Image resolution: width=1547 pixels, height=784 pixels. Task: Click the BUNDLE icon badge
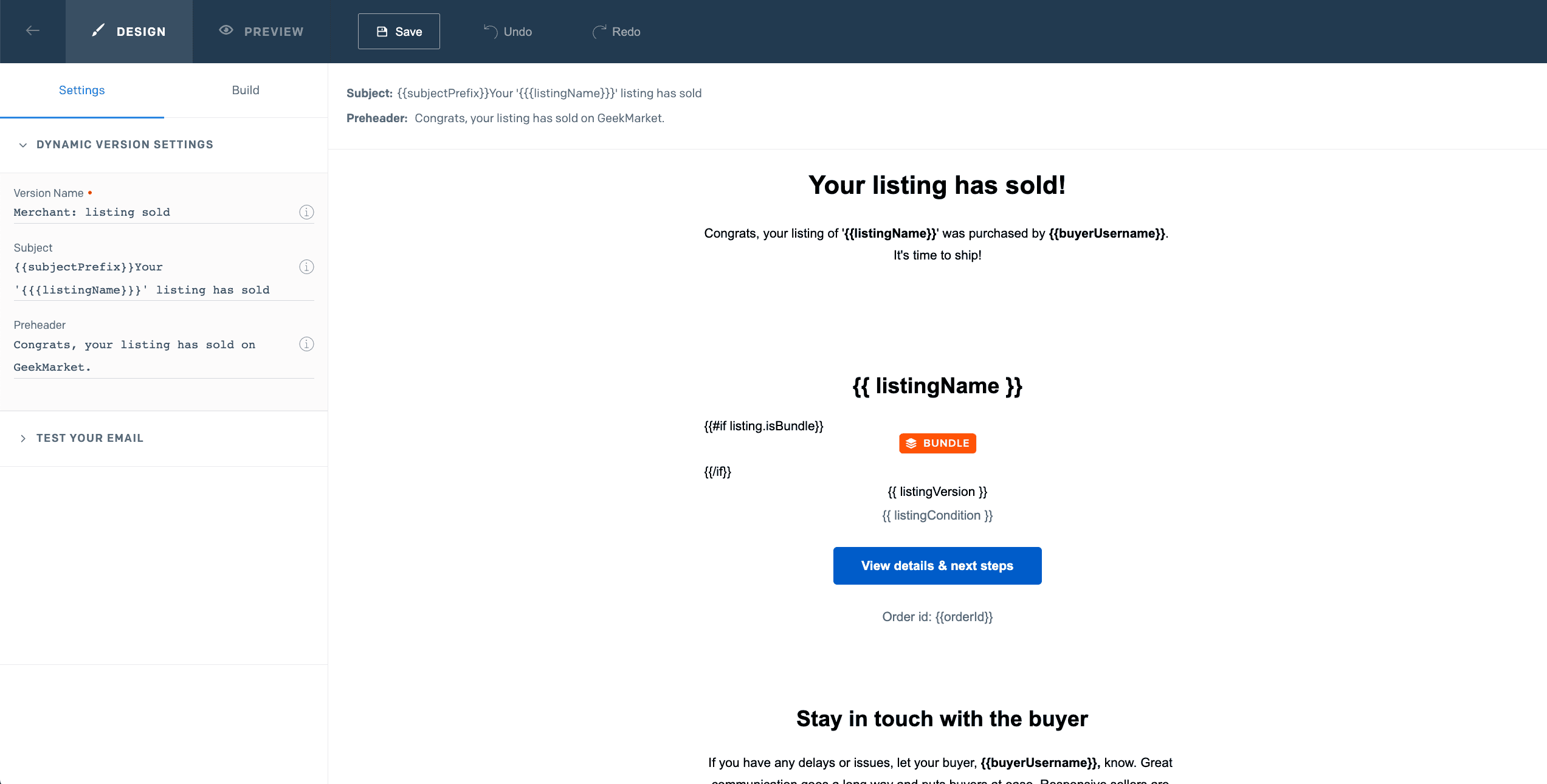(937, 442)
